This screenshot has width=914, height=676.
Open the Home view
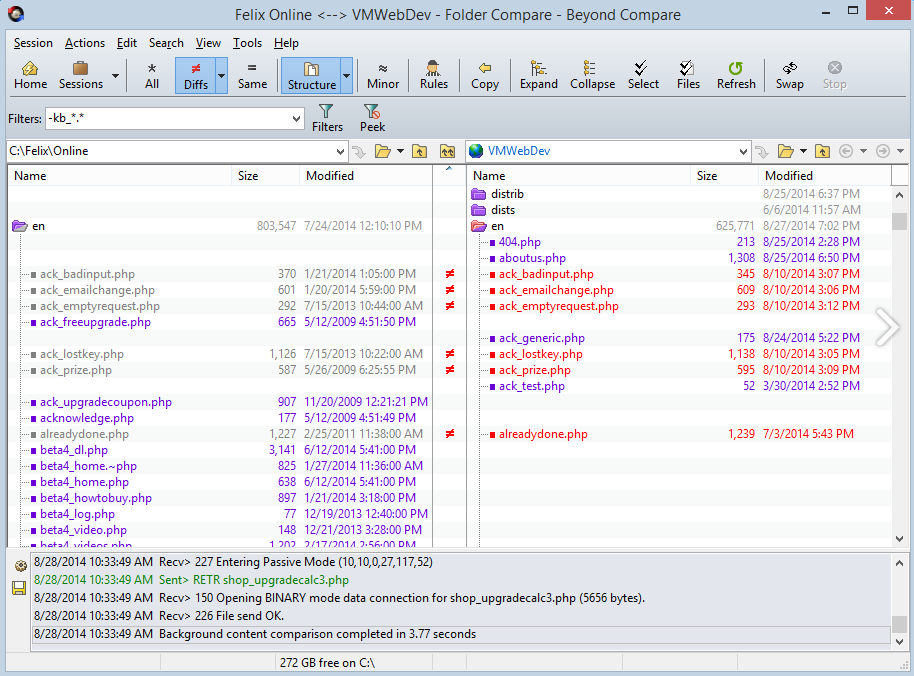click(30, 76)
